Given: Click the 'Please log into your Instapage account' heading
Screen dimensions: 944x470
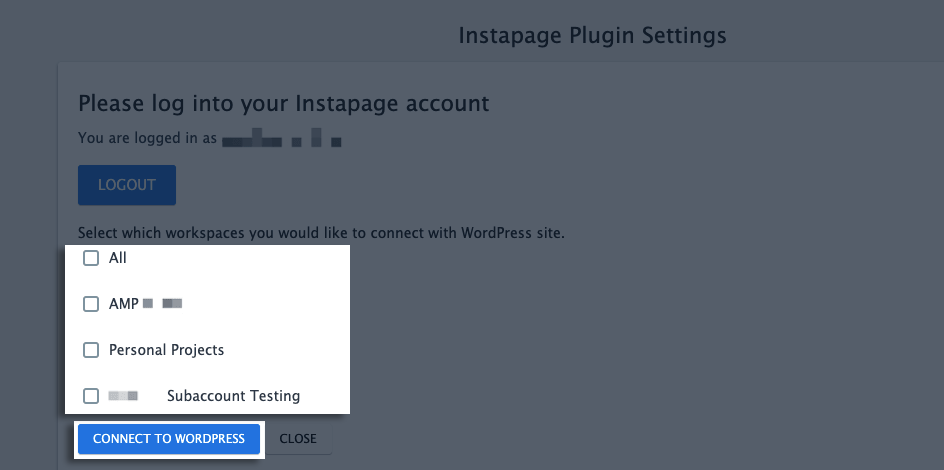Looking at the screenshot, I should click(284, 103).
